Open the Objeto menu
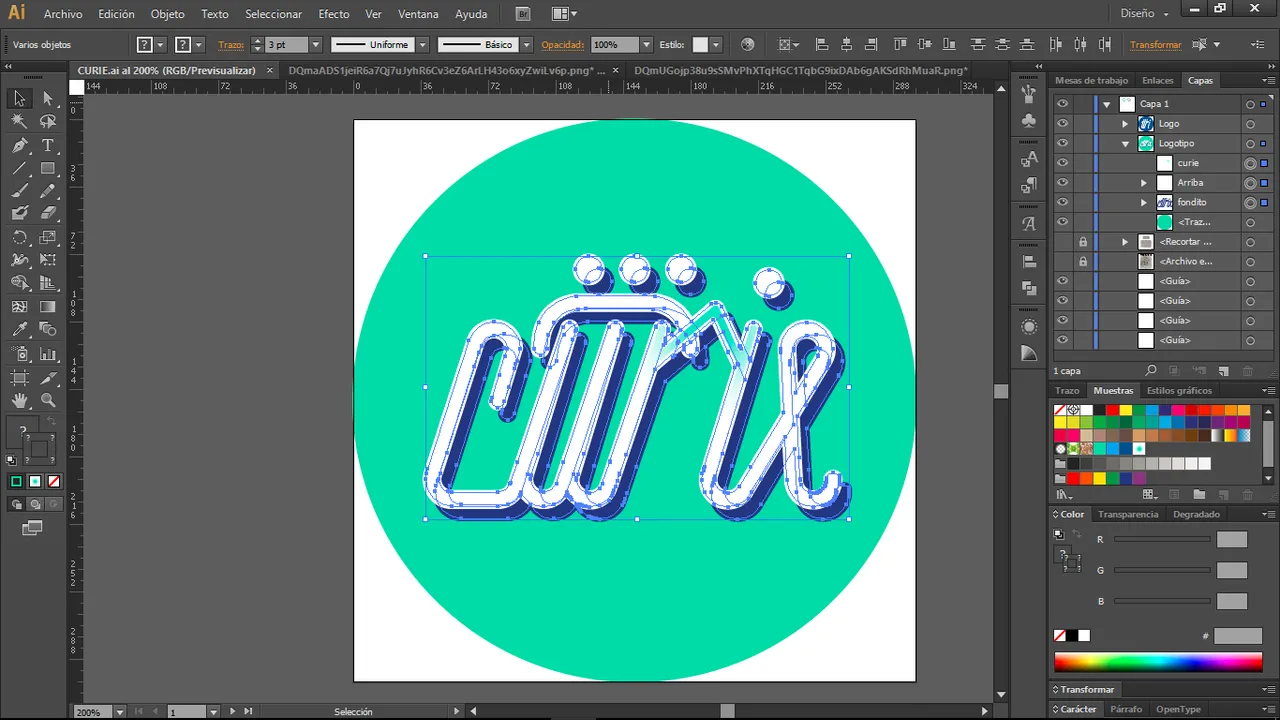 [167, 14]
